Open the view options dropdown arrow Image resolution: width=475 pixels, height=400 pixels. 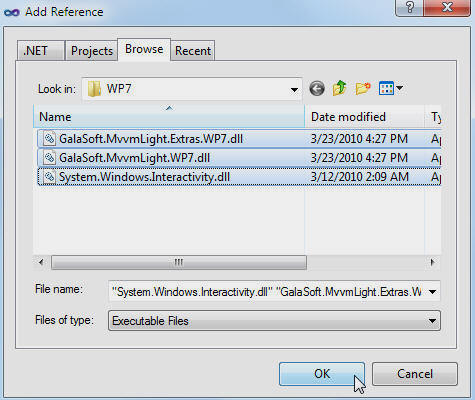(x=400, y=88)
